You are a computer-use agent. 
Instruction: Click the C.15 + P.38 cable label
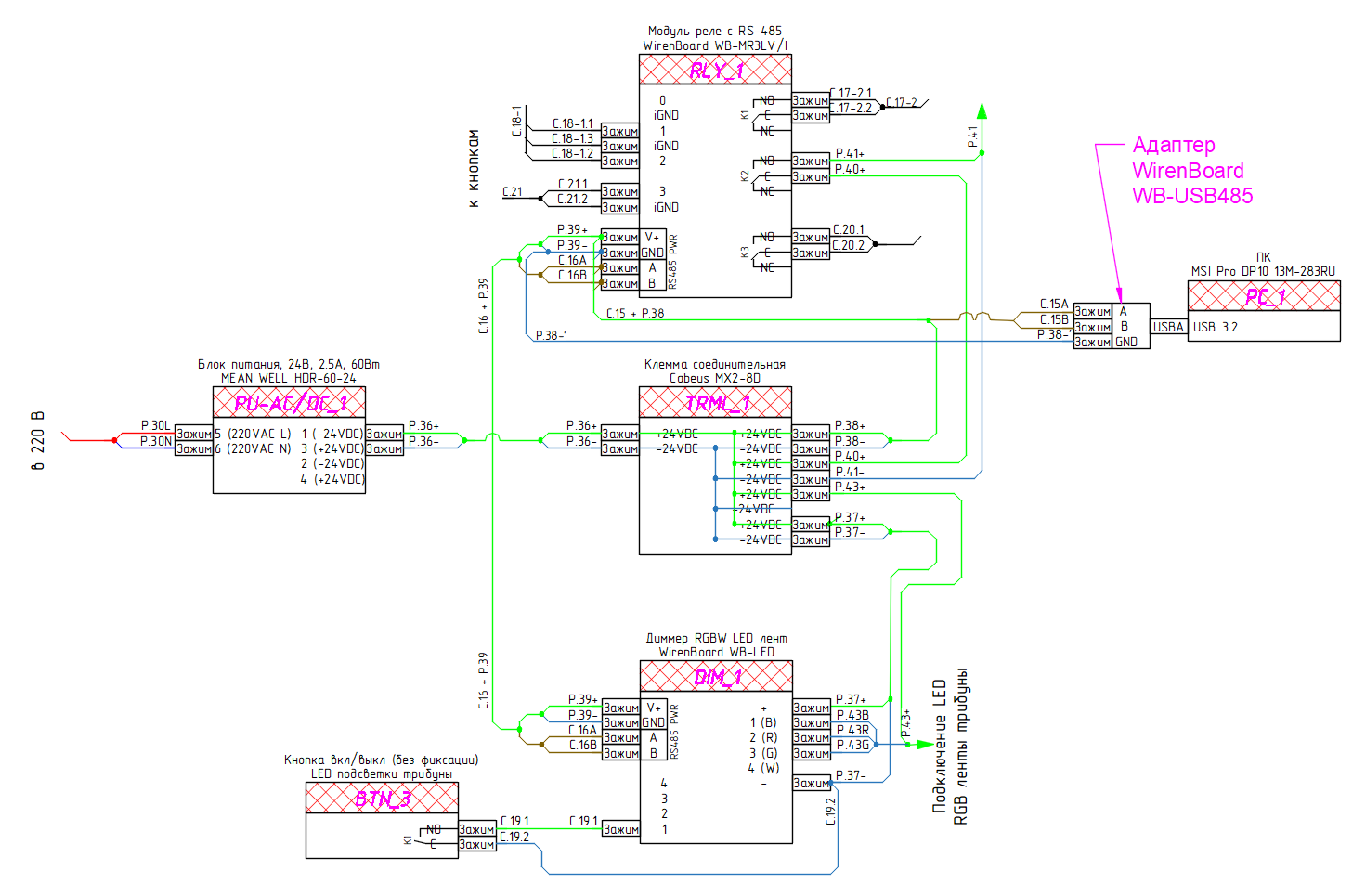[635, 313]
